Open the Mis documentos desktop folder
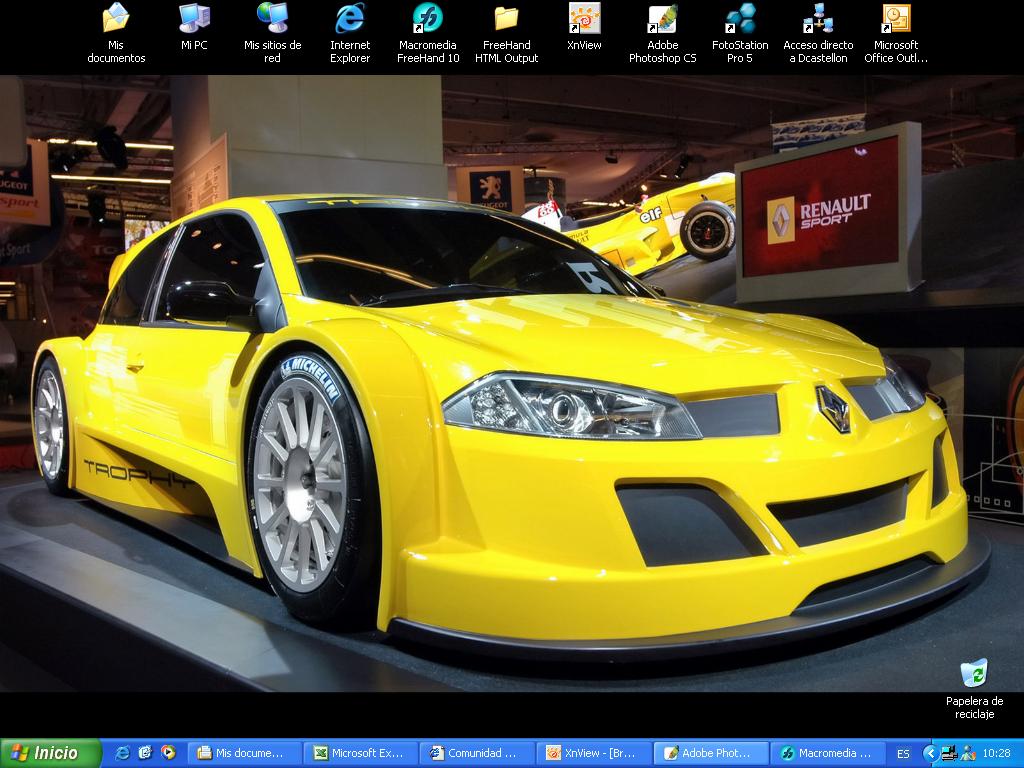 [116, 20]
